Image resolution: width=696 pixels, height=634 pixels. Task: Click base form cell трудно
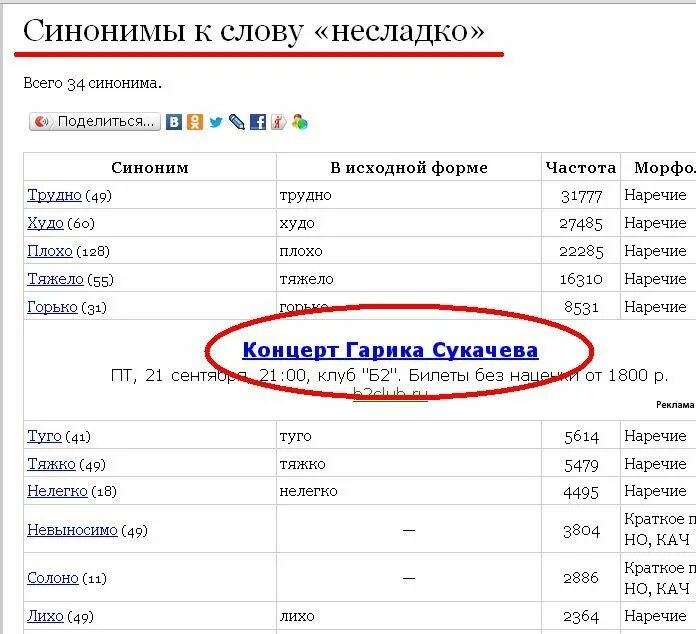305,195
